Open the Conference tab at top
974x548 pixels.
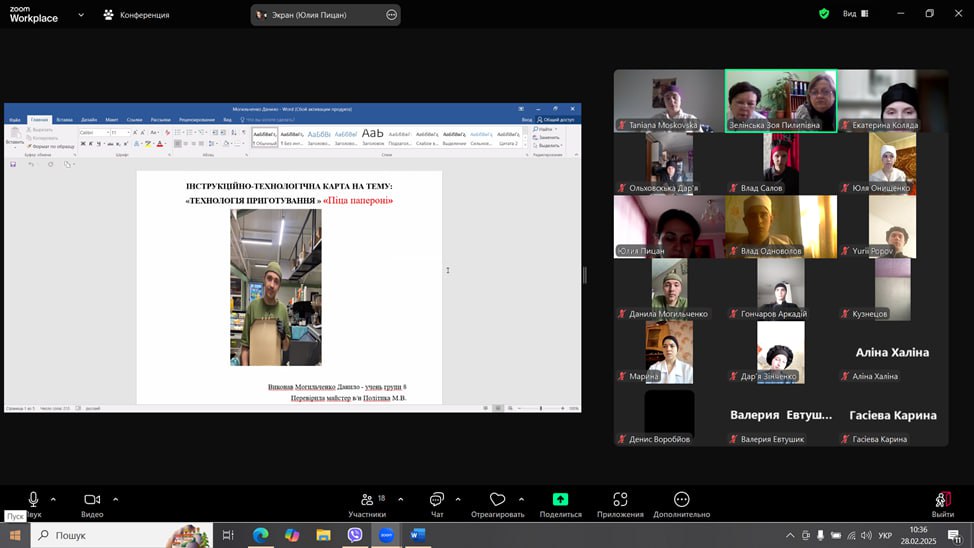(137, 15)
